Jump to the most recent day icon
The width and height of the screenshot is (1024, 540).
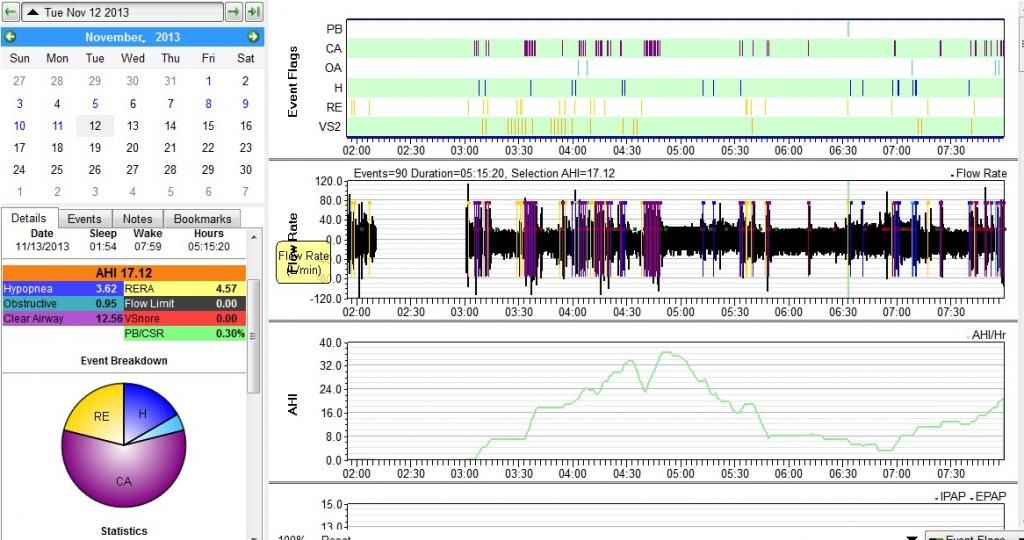(254, 12)
